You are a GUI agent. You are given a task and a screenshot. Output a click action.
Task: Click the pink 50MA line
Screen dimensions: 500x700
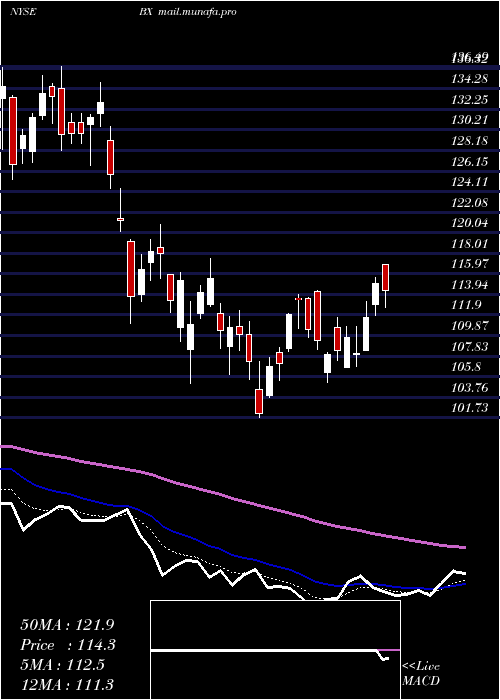232,496
